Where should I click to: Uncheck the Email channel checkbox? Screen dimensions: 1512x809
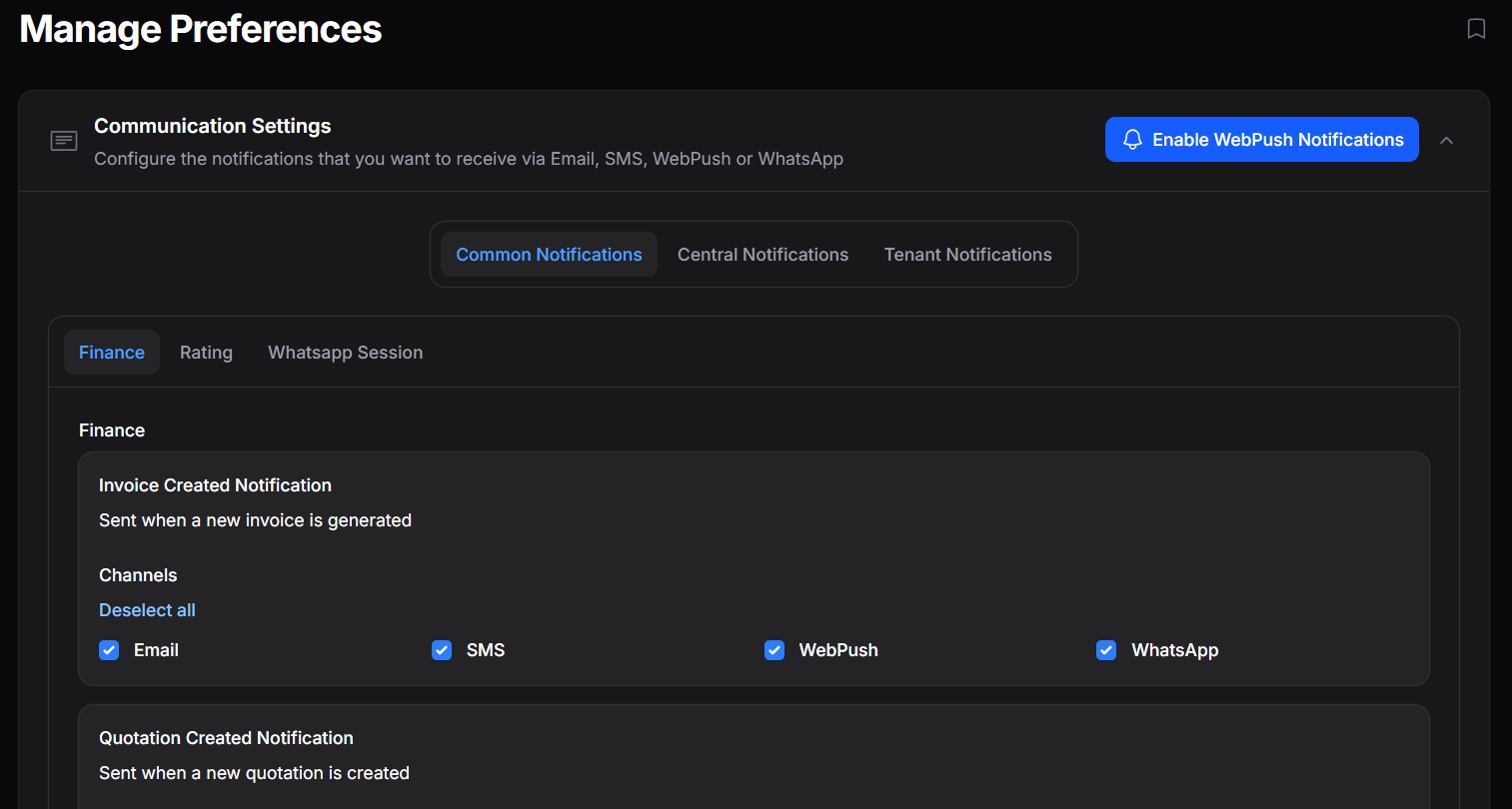coord(110,650)
